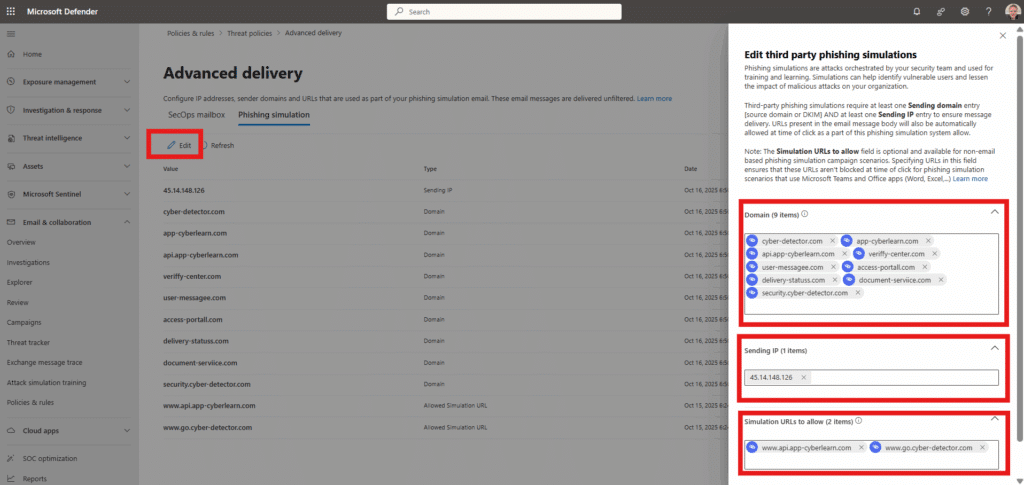Collapse the Sending IP section
This screenshot has height=485, width=1024.
tap(994, 349)
